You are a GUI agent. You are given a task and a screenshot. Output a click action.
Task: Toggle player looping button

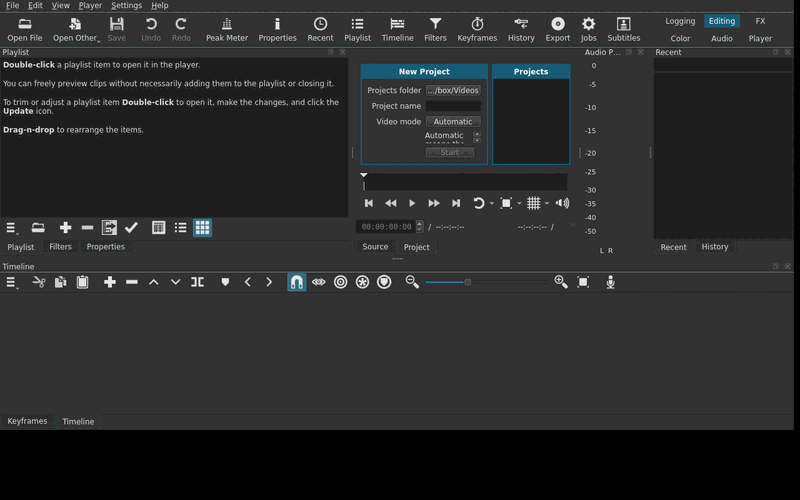click(478, 203)
